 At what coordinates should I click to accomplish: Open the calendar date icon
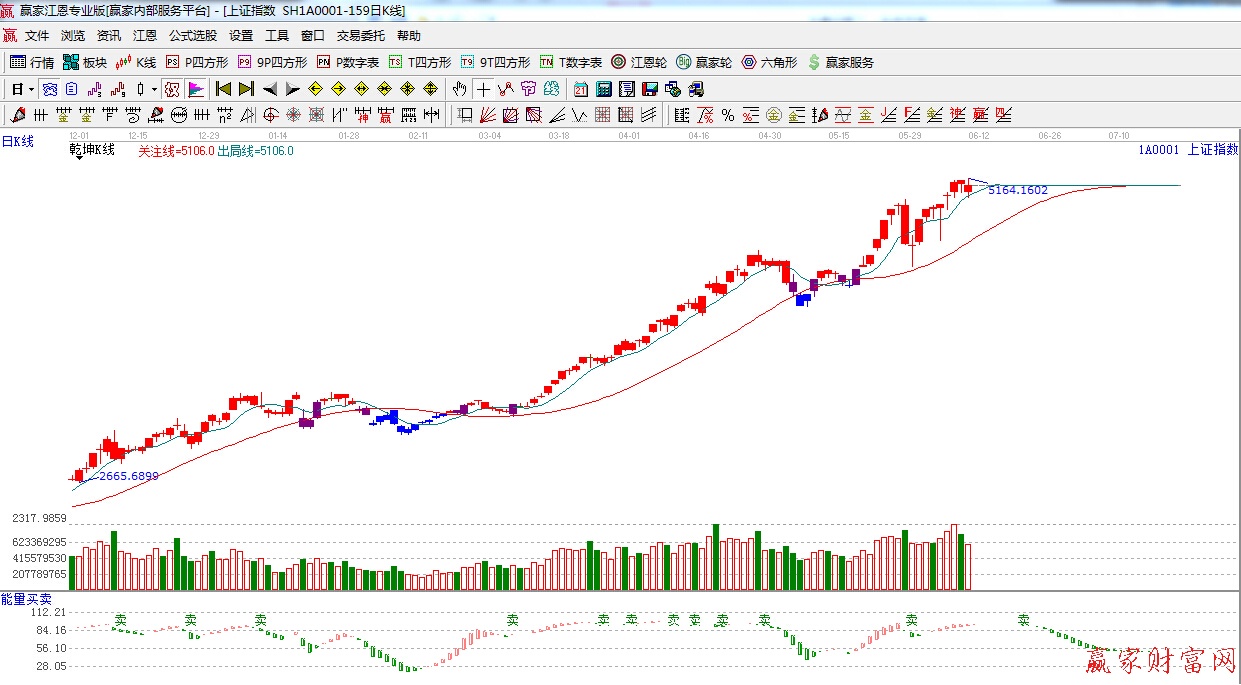point(580,89)
